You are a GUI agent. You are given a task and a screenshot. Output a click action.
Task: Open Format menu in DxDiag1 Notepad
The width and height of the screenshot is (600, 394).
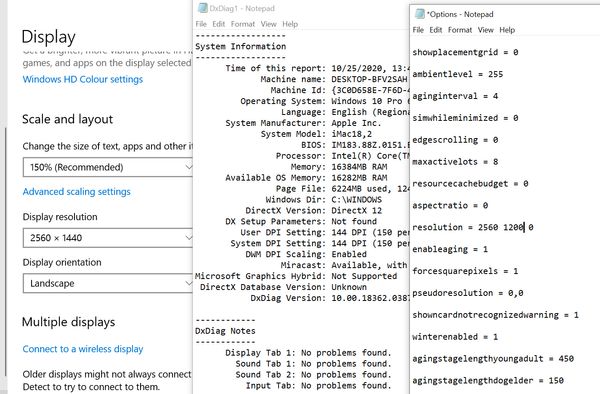tap(243, 24)
